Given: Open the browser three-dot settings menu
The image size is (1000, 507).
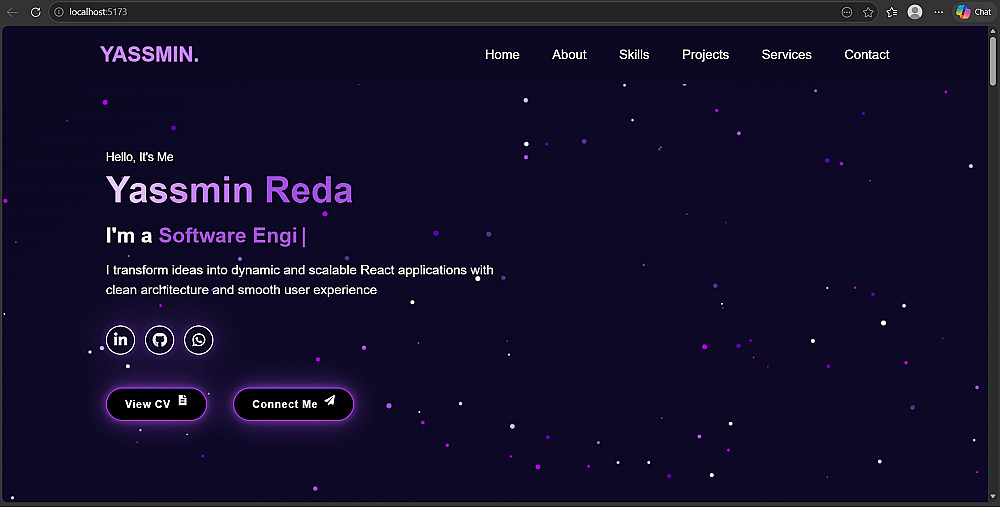Looking at the screenshot, I should pos(938,12).
